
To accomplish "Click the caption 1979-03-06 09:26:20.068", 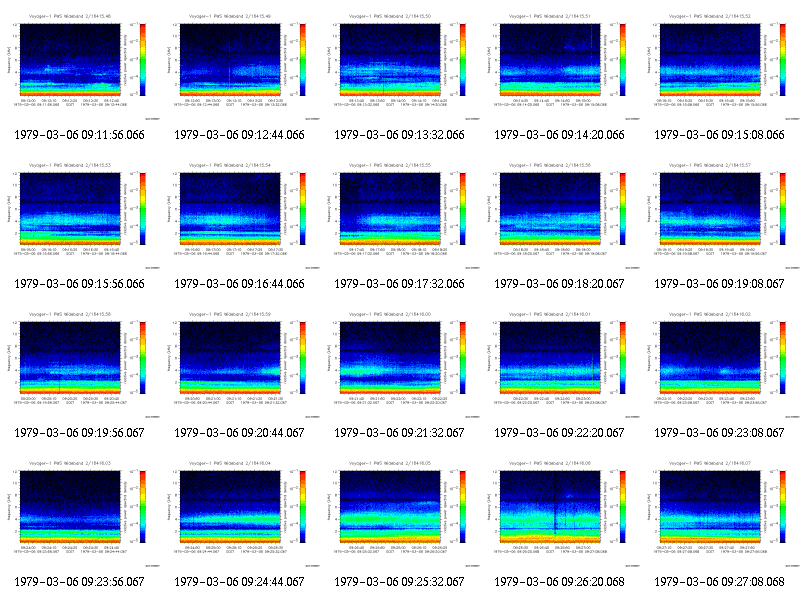I will click(x=559, y=582).
